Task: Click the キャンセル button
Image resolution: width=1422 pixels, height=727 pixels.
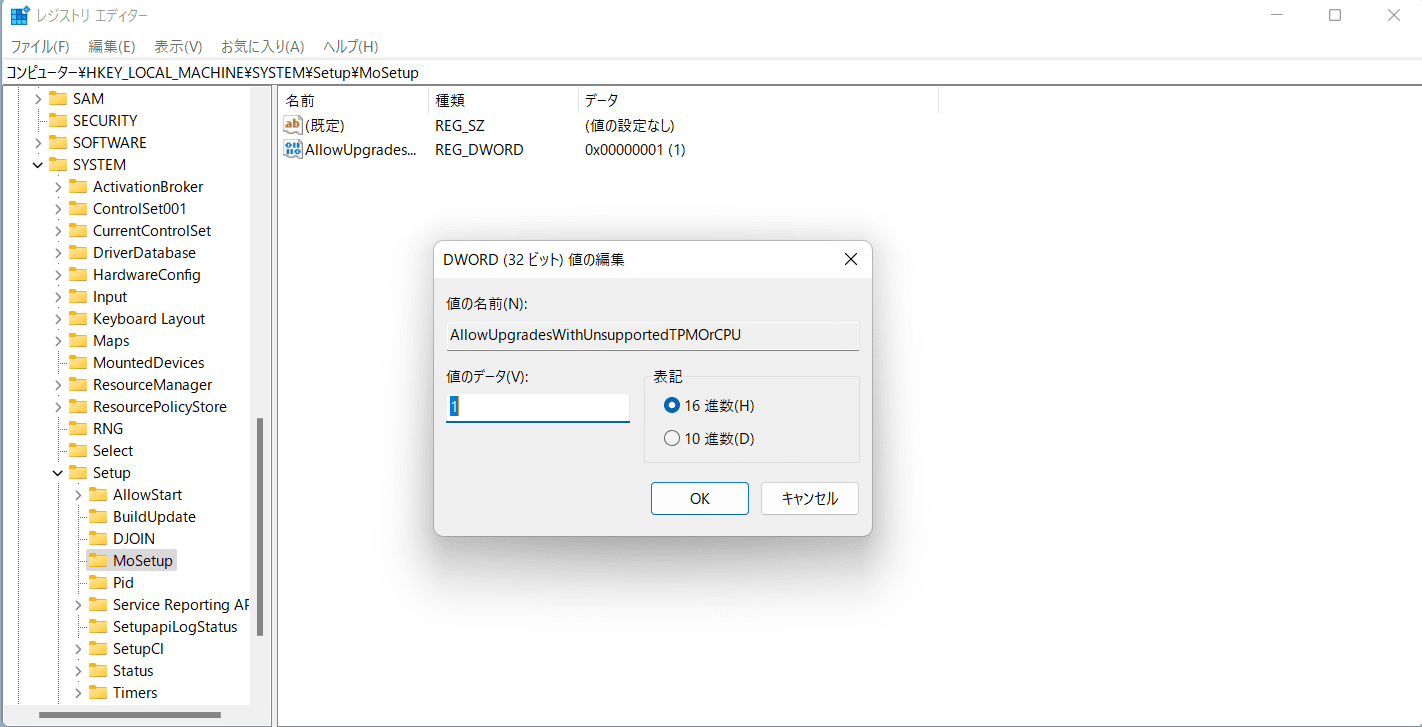Action: coord(809,499)
